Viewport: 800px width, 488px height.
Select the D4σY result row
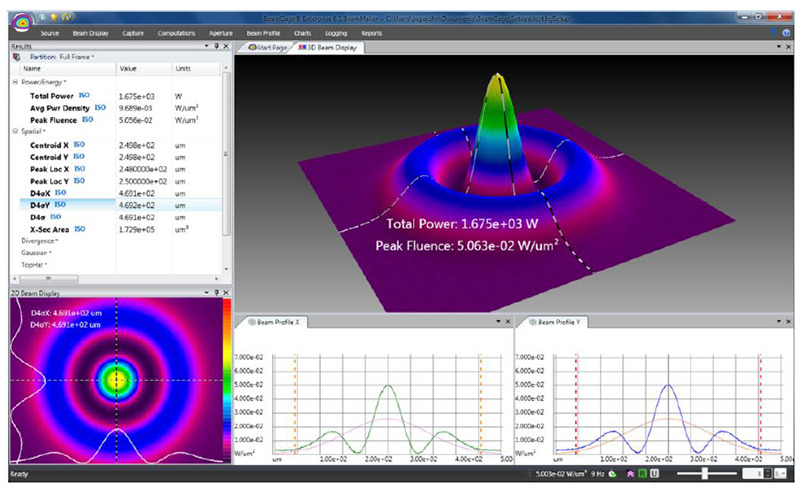pyautogui.click(x=40, y=203)
